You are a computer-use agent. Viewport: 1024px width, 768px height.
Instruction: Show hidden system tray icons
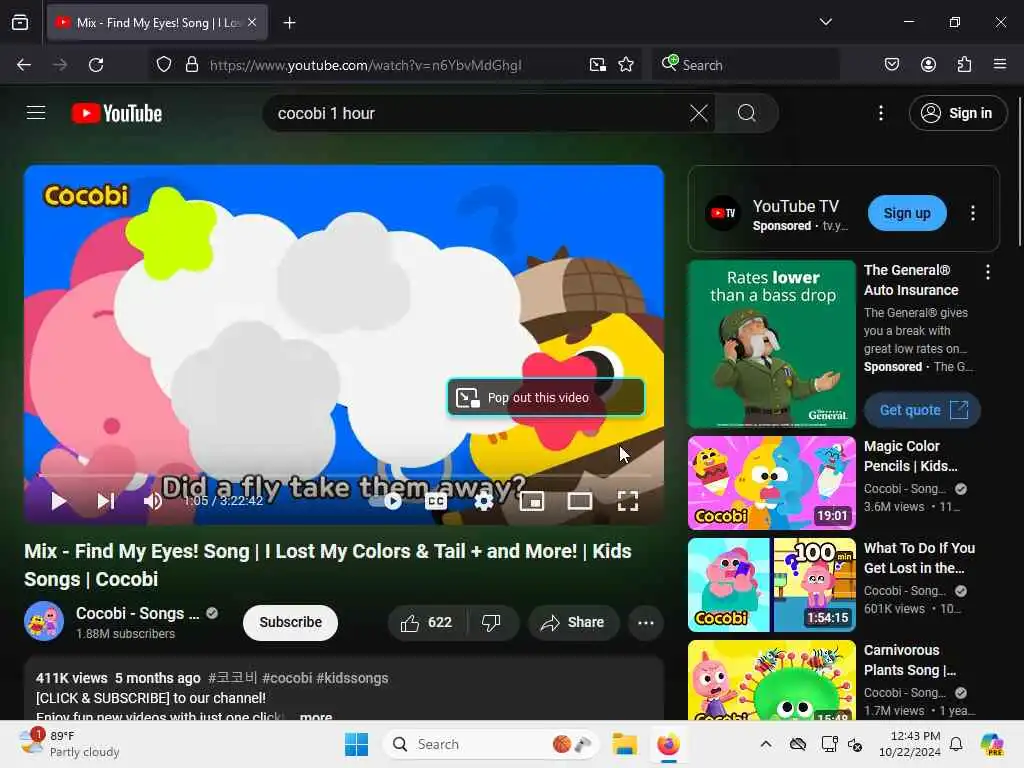[x=766, y=744]
